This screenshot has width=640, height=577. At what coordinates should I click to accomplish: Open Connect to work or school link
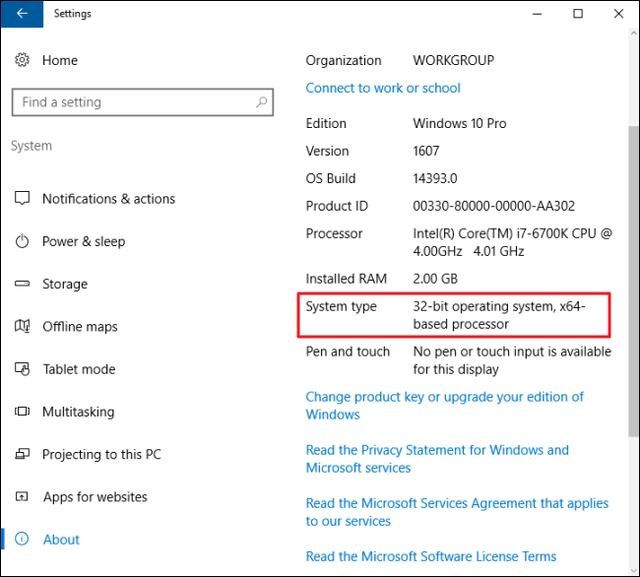tap(383, 88)
